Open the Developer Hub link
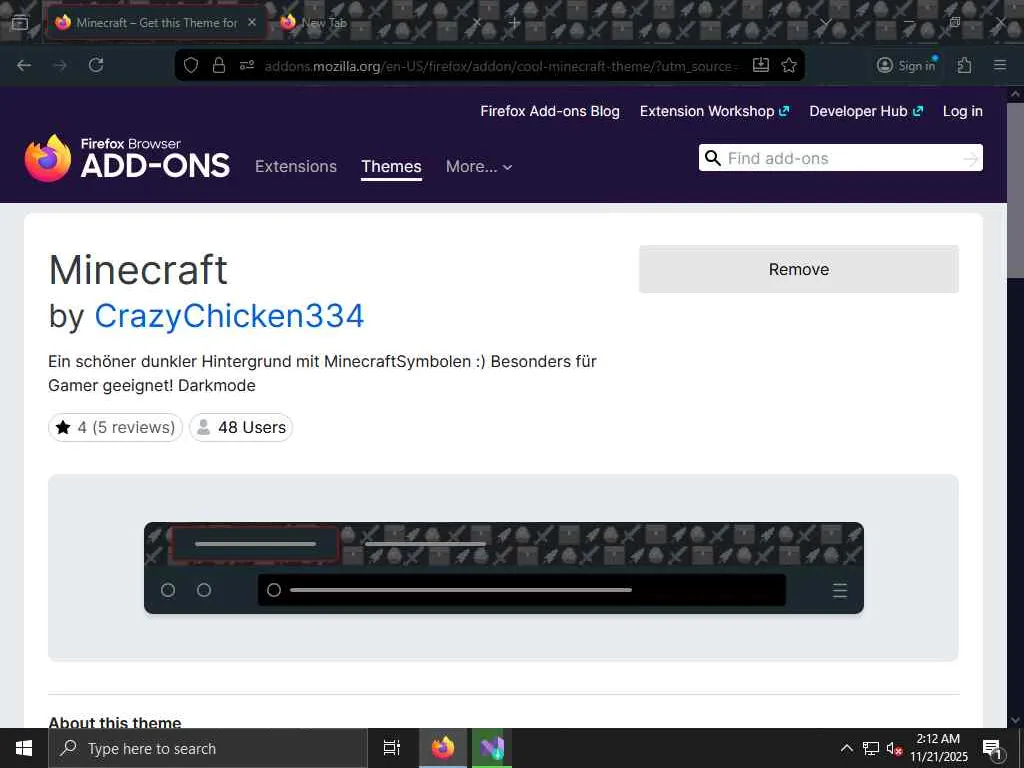 click(x=866, y=111)
